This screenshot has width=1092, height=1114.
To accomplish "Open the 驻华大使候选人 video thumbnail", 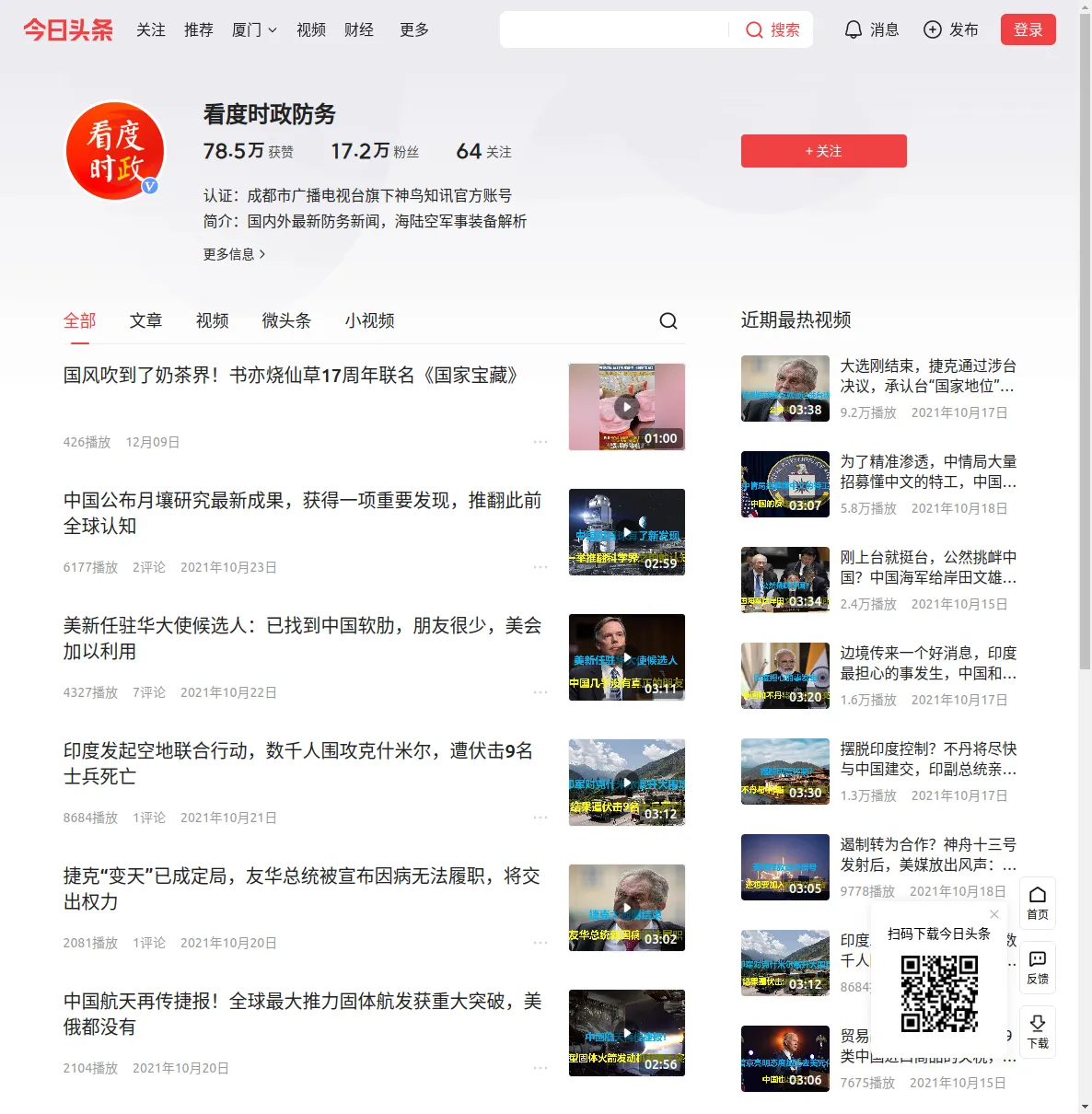I will 627,657.
